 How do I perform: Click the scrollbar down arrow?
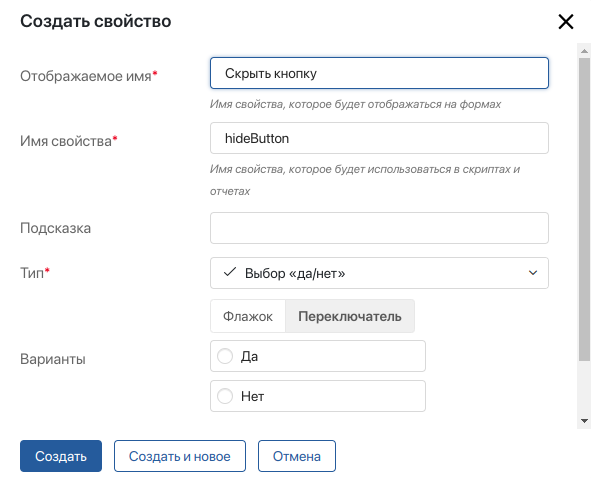(x=584, y=421)
